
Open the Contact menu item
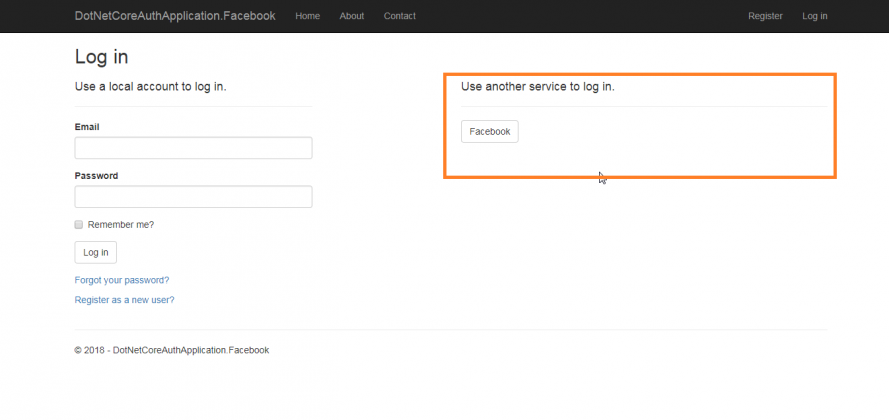pos(400,16)
